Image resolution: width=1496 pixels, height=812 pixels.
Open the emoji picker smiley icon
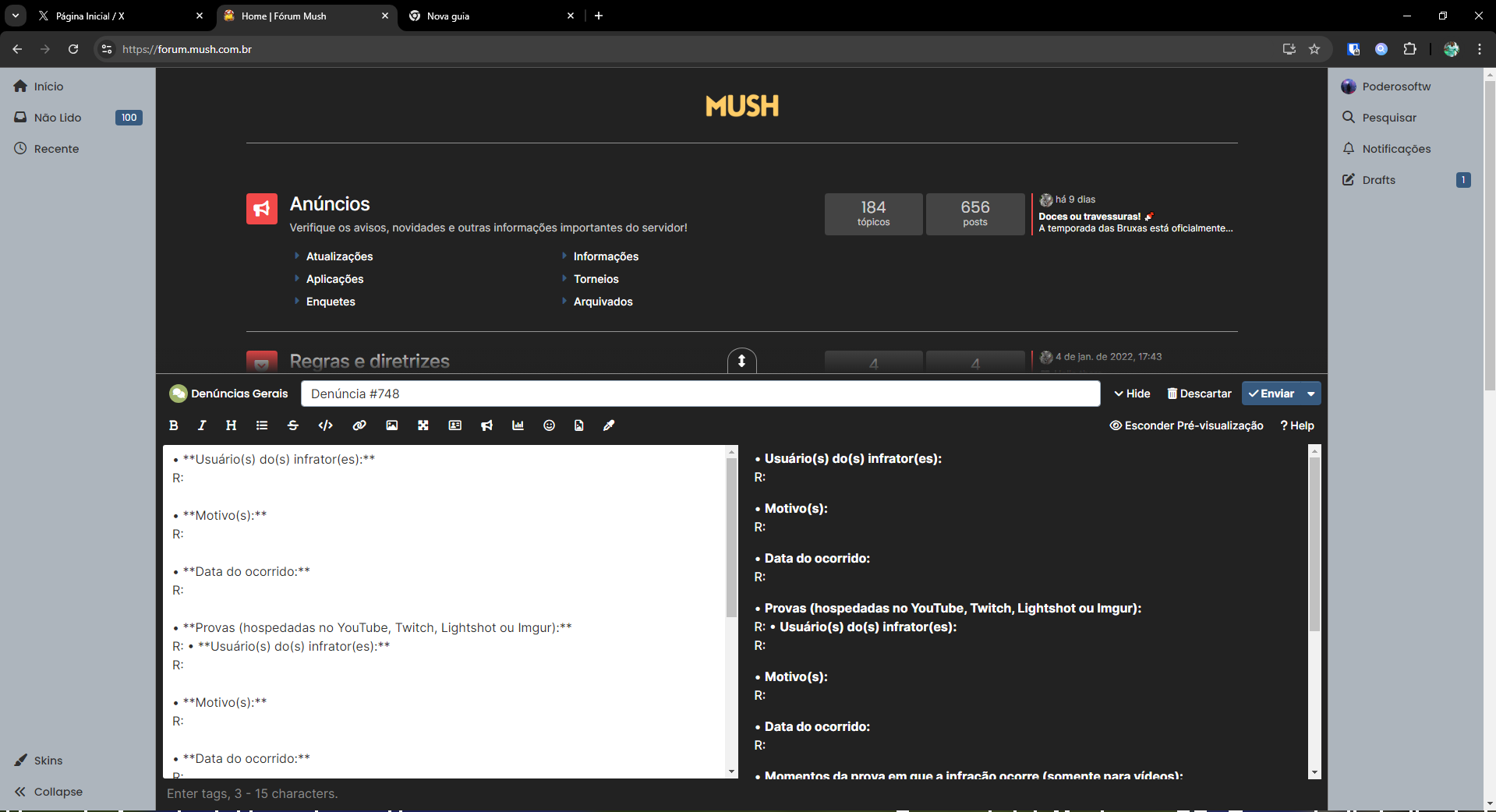(x=550, y=425)
